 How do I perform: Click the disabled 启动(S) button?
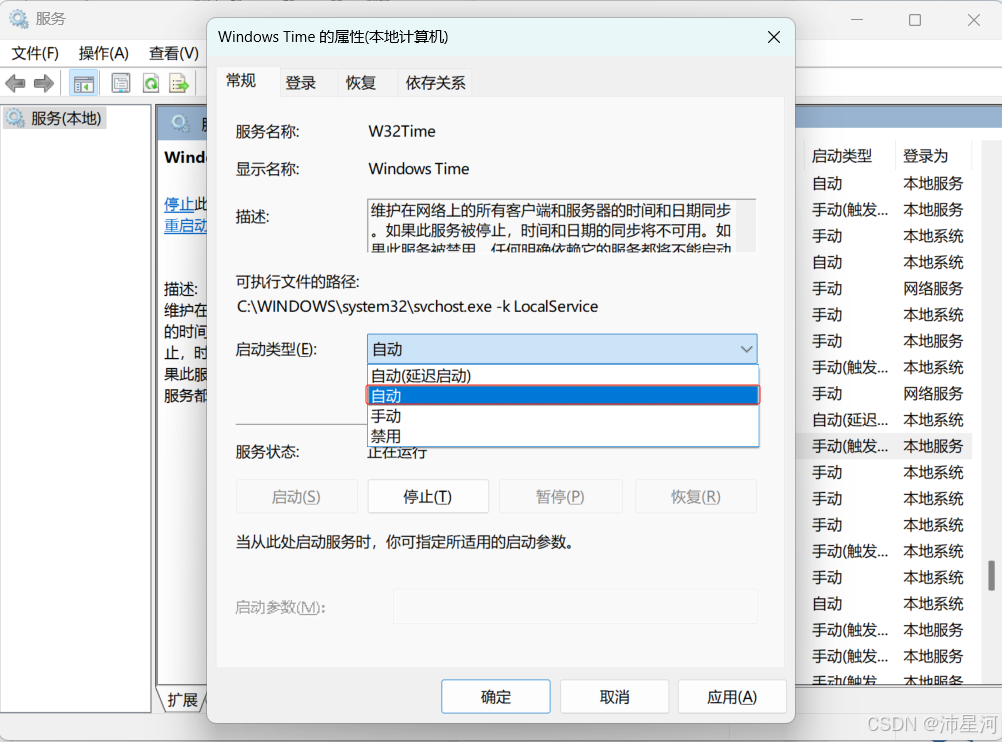(x=296, y=497)
